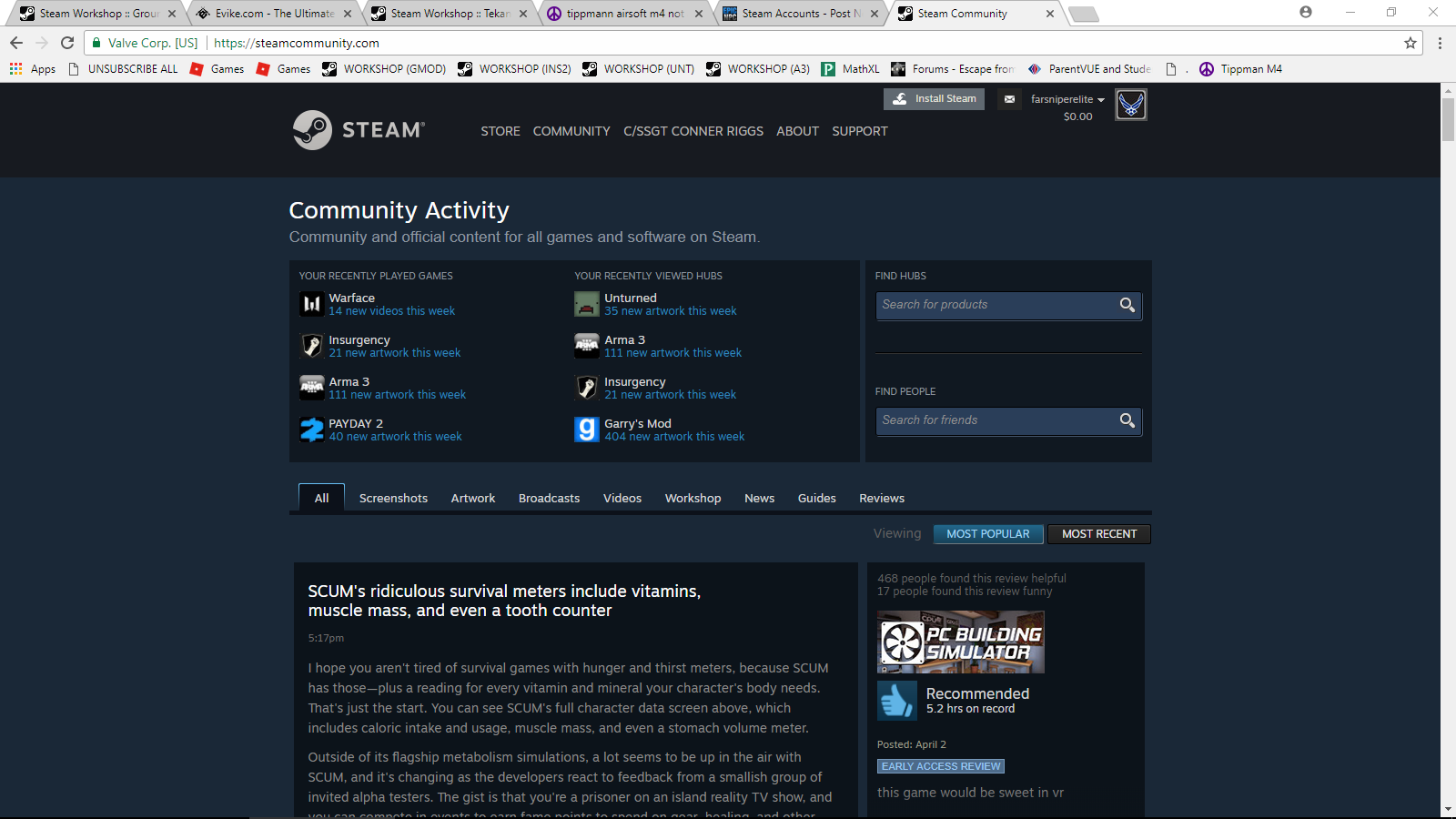Select the Reviews tab

pyautogui.click(x=882, y=498)
